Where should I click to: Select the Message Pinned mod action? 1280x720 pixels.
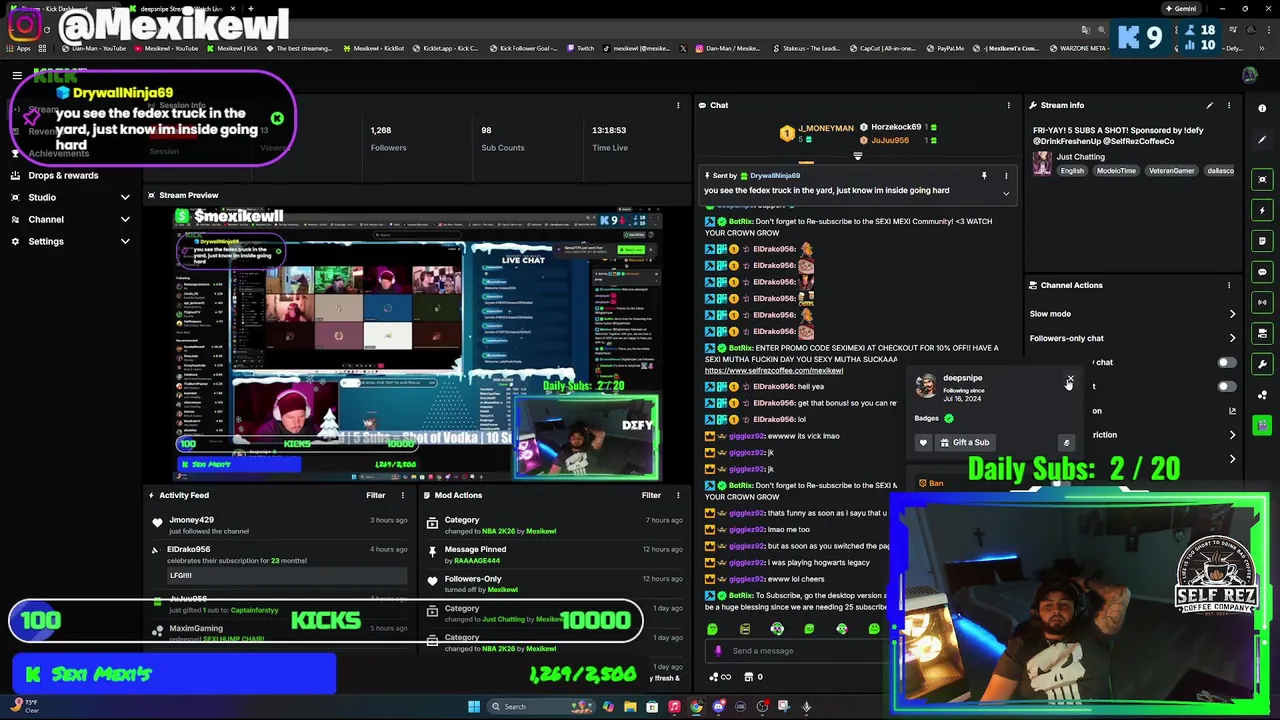click(x=475, y=549)
